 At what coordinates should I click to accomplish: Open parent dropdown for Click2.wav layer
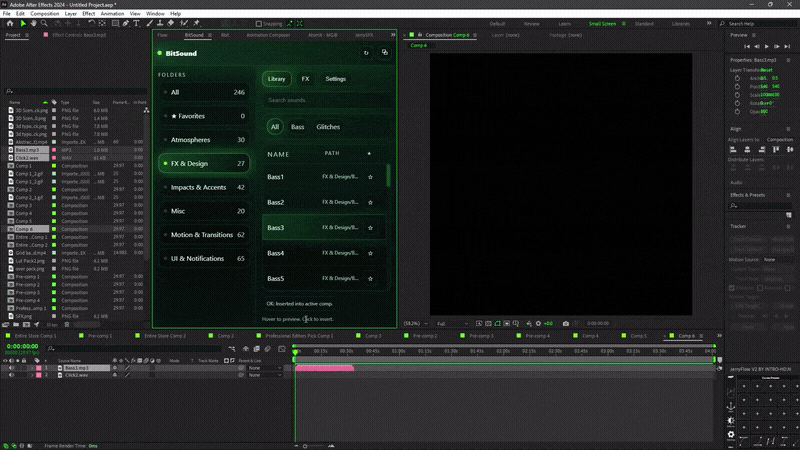coord(265,375)
